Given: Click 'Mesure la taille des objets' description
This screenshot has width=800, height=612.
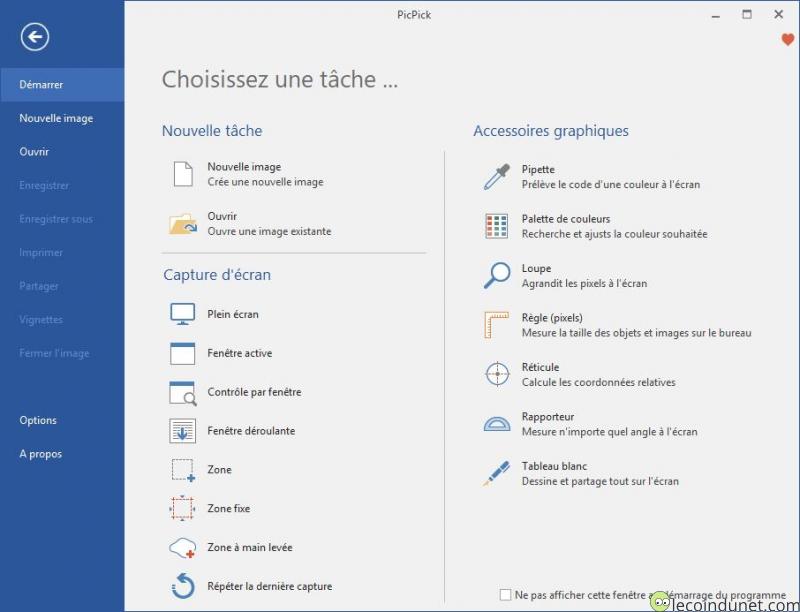Looking at the screenshot, I should (636, 333).
